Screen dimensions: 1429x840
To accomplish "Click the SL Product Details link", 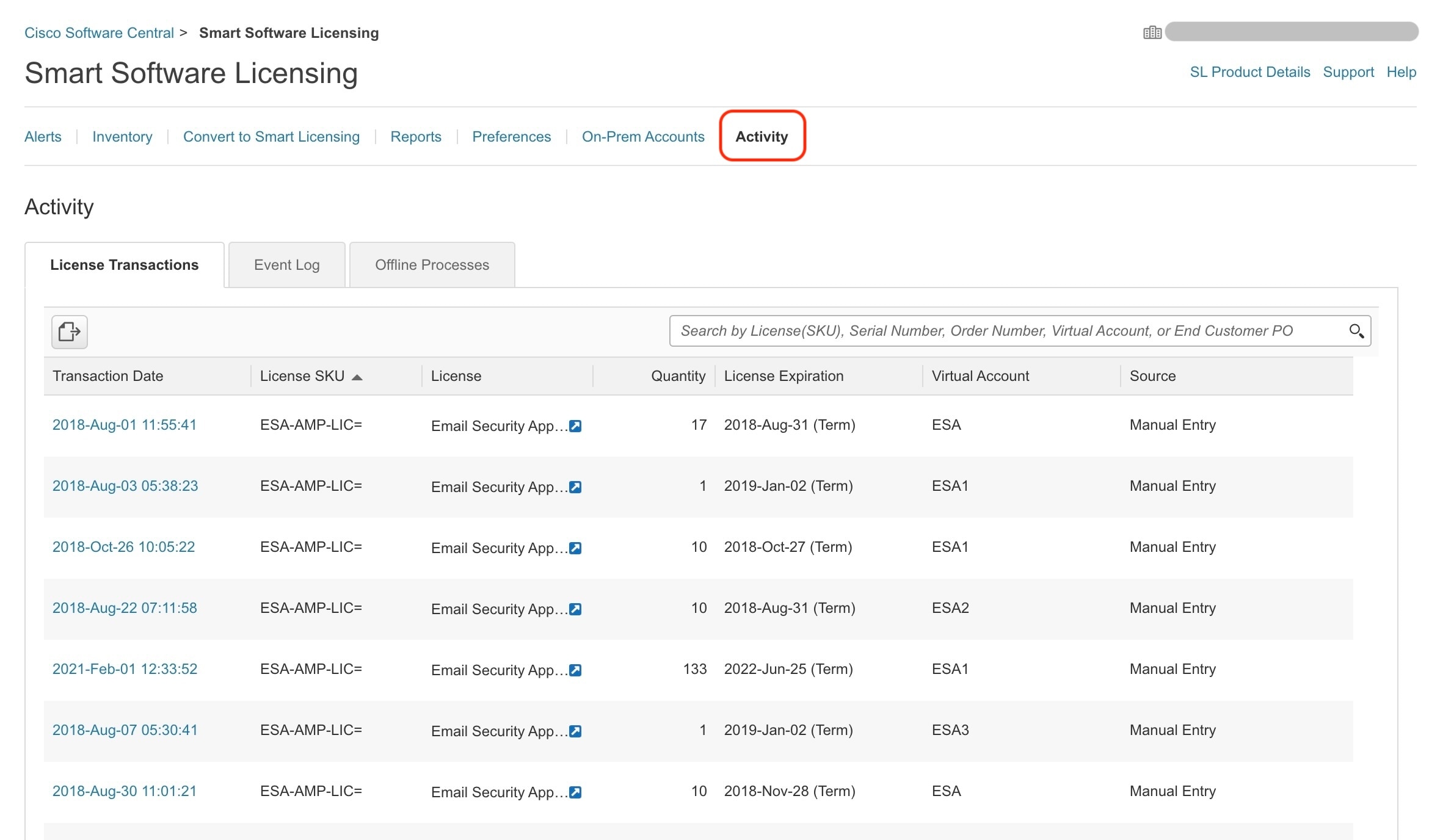I will 1249,72.
